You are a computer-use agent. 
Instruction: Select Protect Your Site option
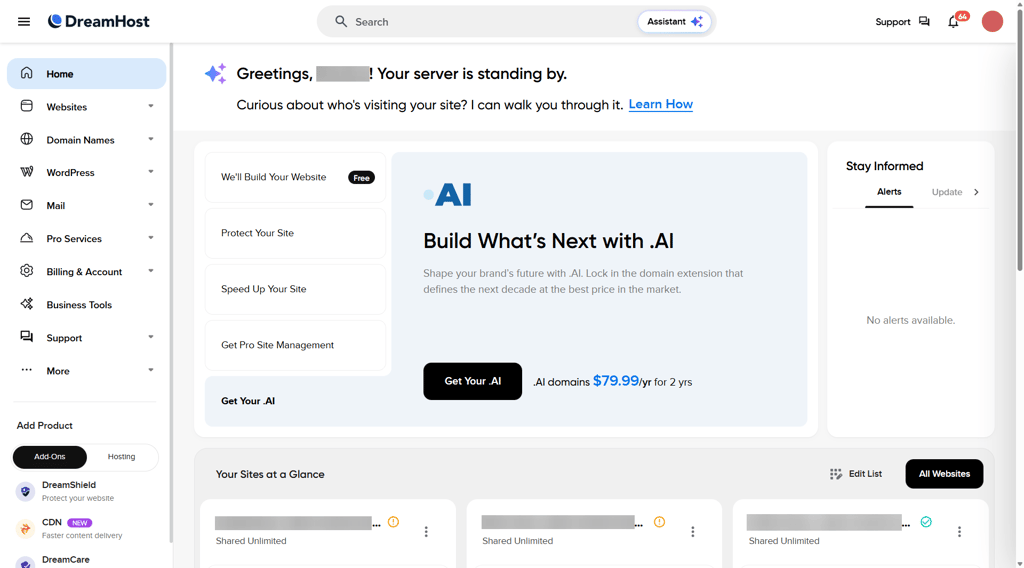(295, 233)
